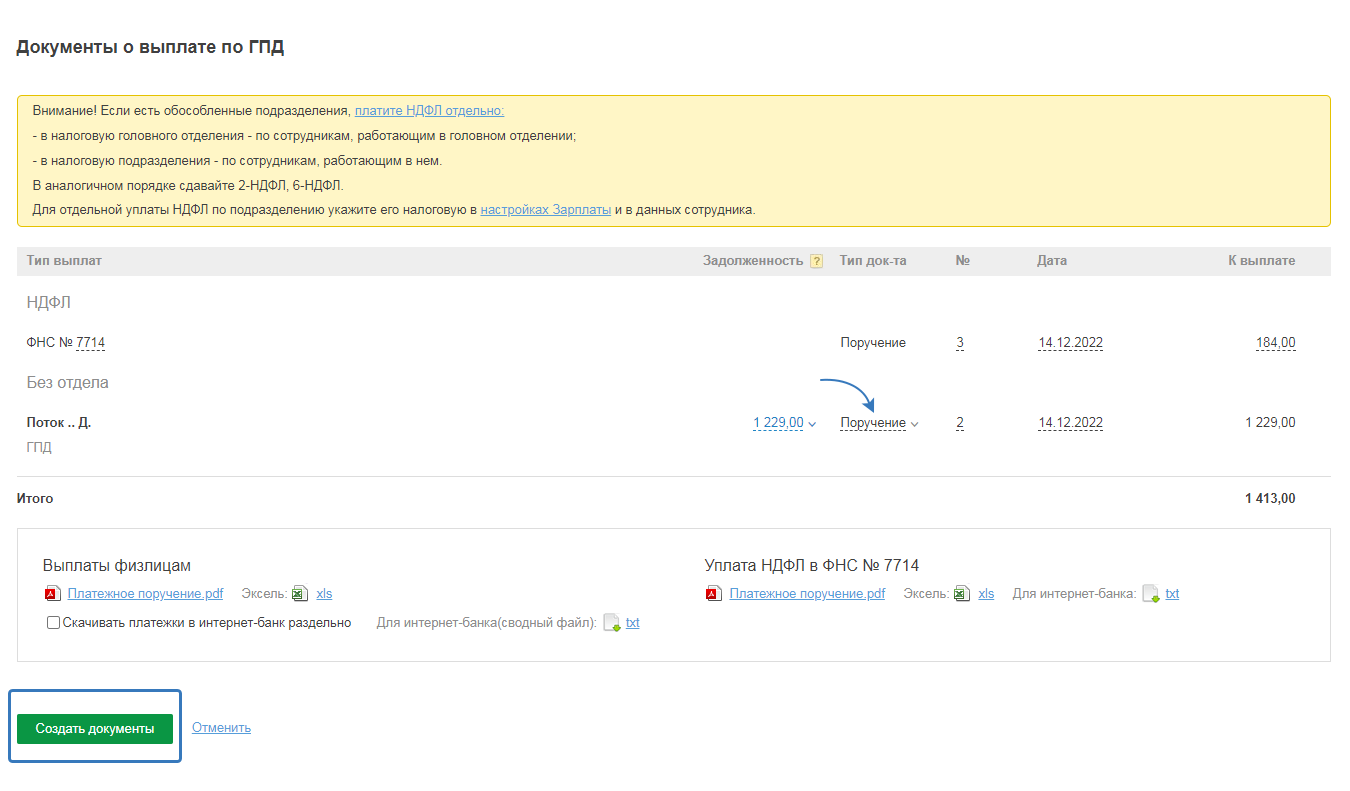Viewport: 1350px width, 791px height.
Task: Click сводный файл txt file icon
Action: (x=612, y=623)
